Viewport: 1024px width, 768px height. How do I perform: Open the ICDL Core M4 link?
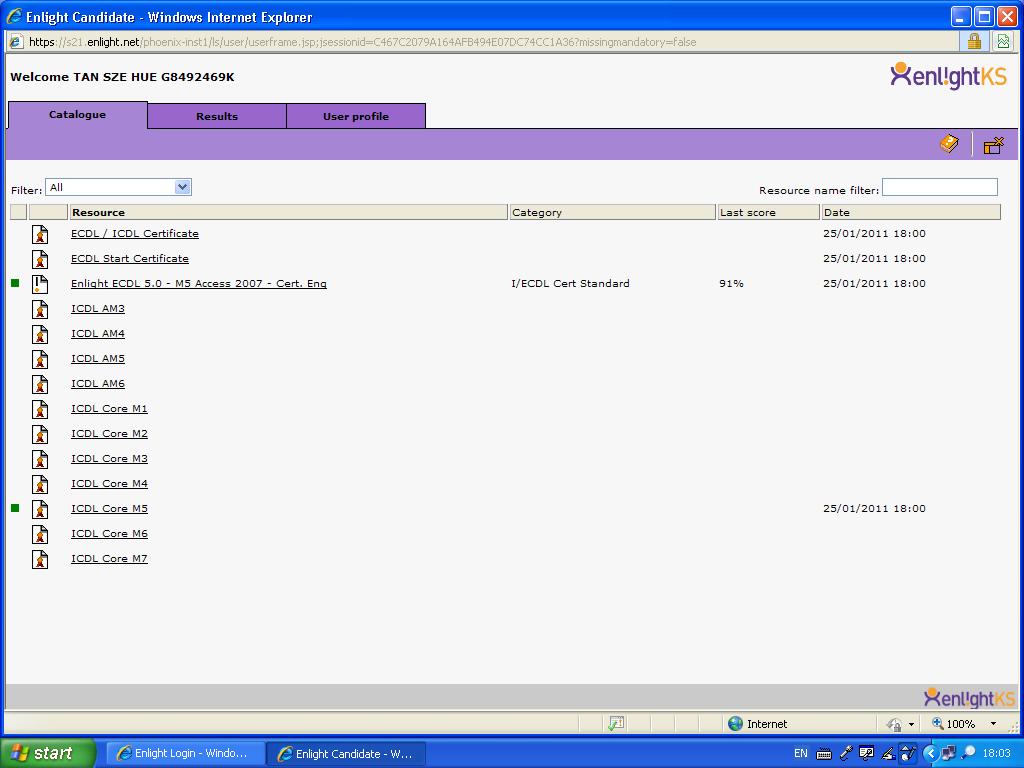[x=109, y=484]
